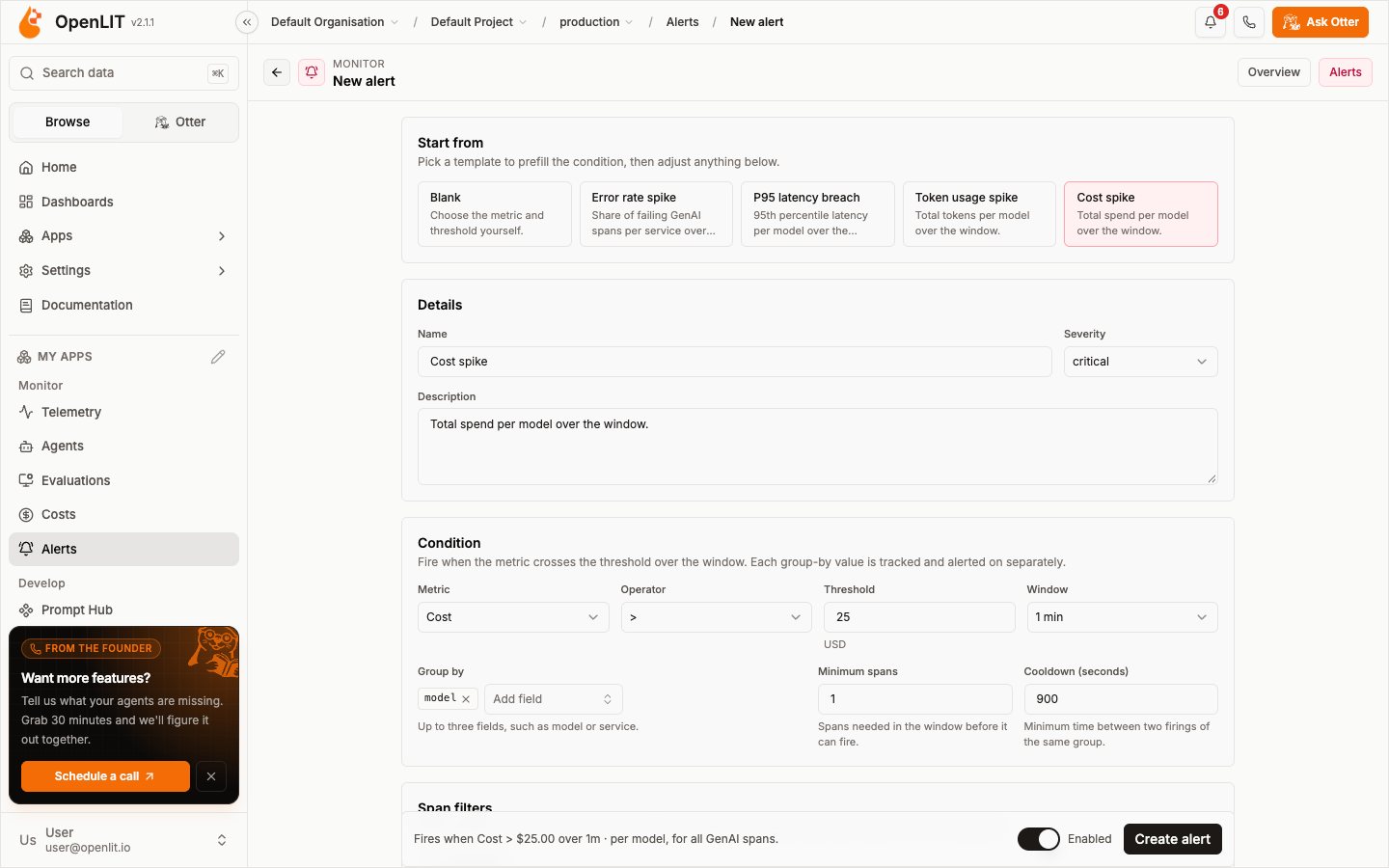The height and width of the screenshot is (868, 1389).
Task: Click the Alerts breadcrumb link
Action: 683,22
